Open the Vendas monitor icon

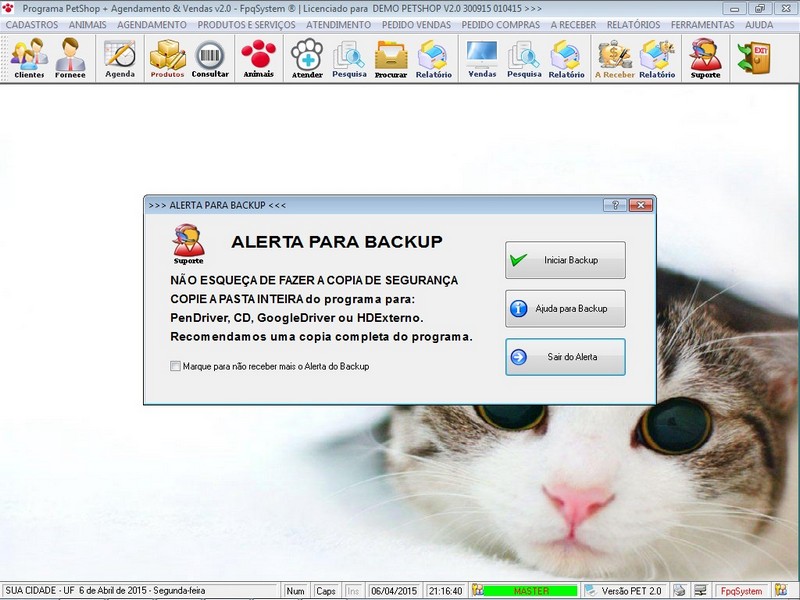(x=482, y=58)
